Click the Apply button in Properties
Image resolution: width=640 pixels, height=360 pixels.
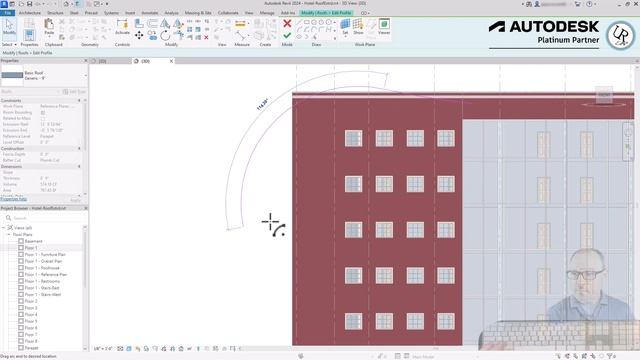point(76,200)
